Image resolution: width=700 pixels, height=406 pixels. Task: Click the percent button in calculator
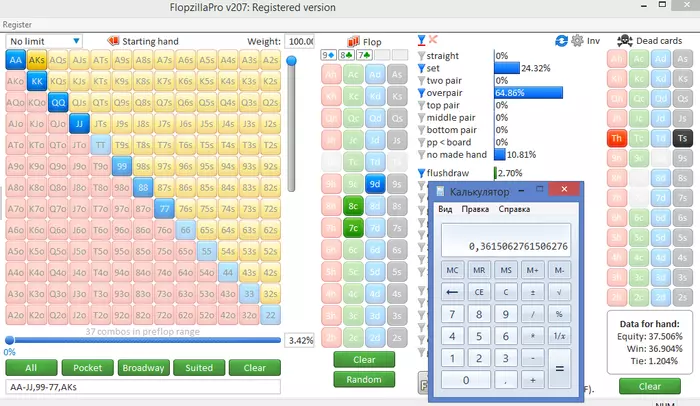tap(559, 314)
